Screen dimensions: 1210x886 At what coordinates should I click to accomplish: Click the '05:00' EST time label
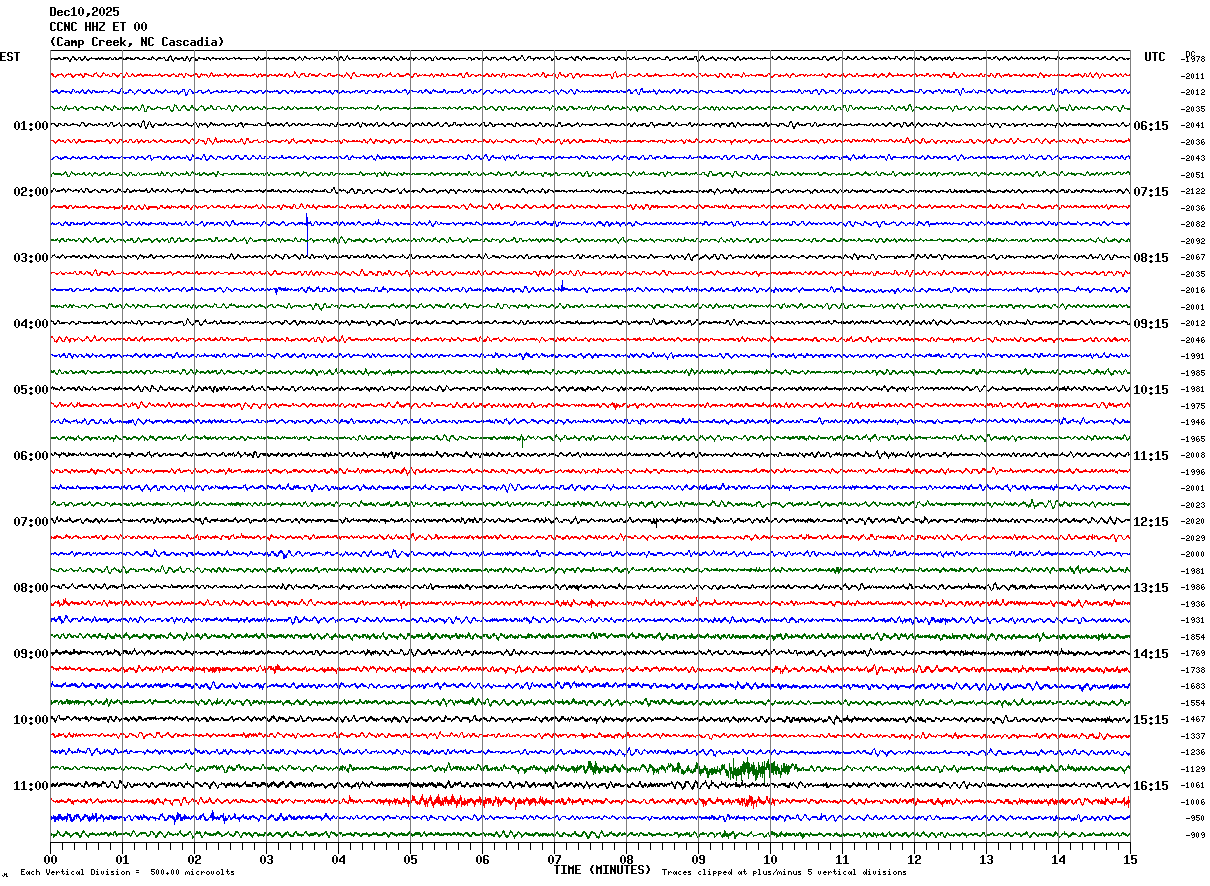point(31,390)
